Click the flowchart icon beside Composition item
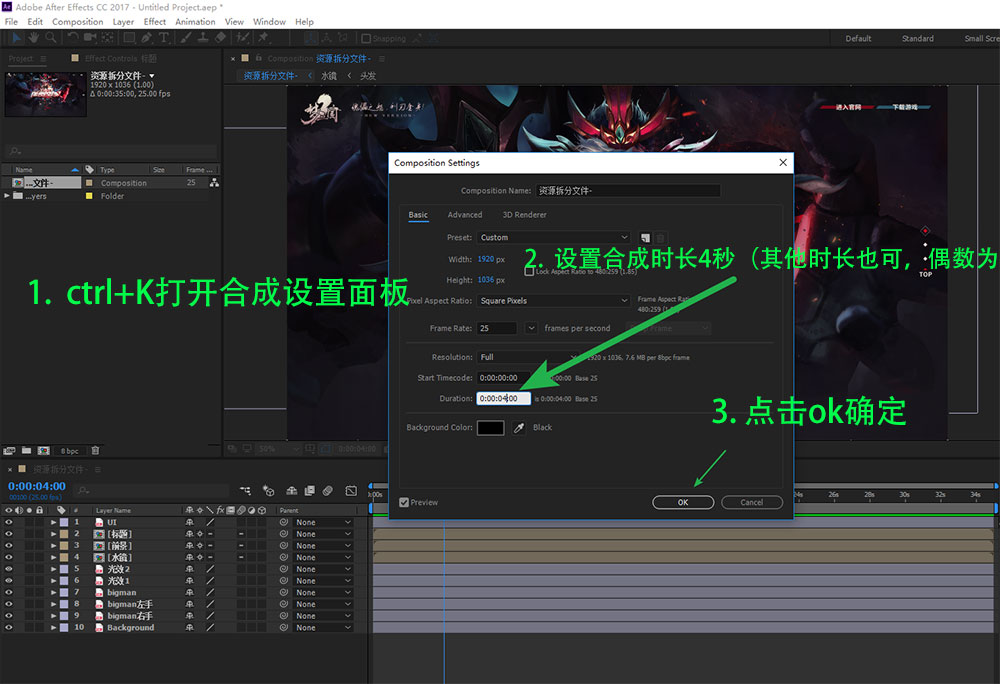This screenshot has width=1000, height=684. click(214, 183)
